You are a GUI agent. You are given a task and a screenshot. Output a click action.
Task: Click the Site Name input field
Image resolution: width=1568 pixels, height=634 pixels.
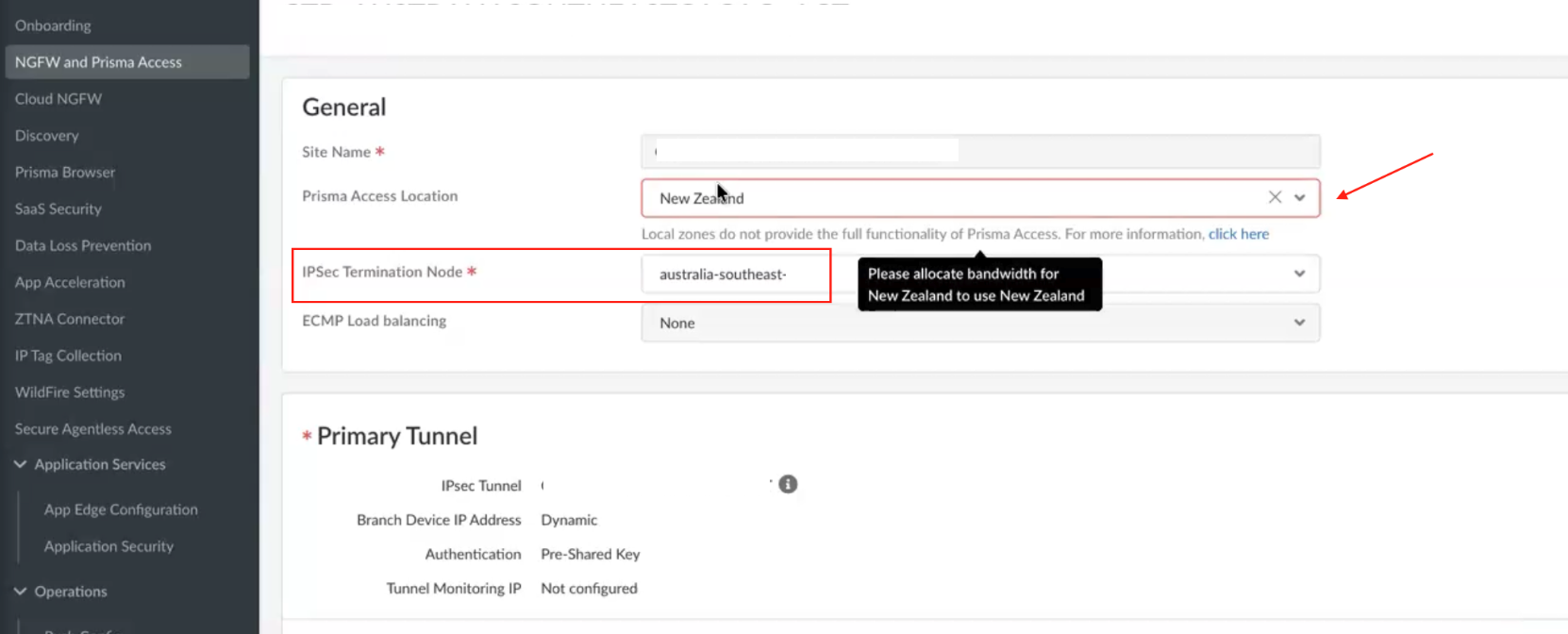point(980,151)
